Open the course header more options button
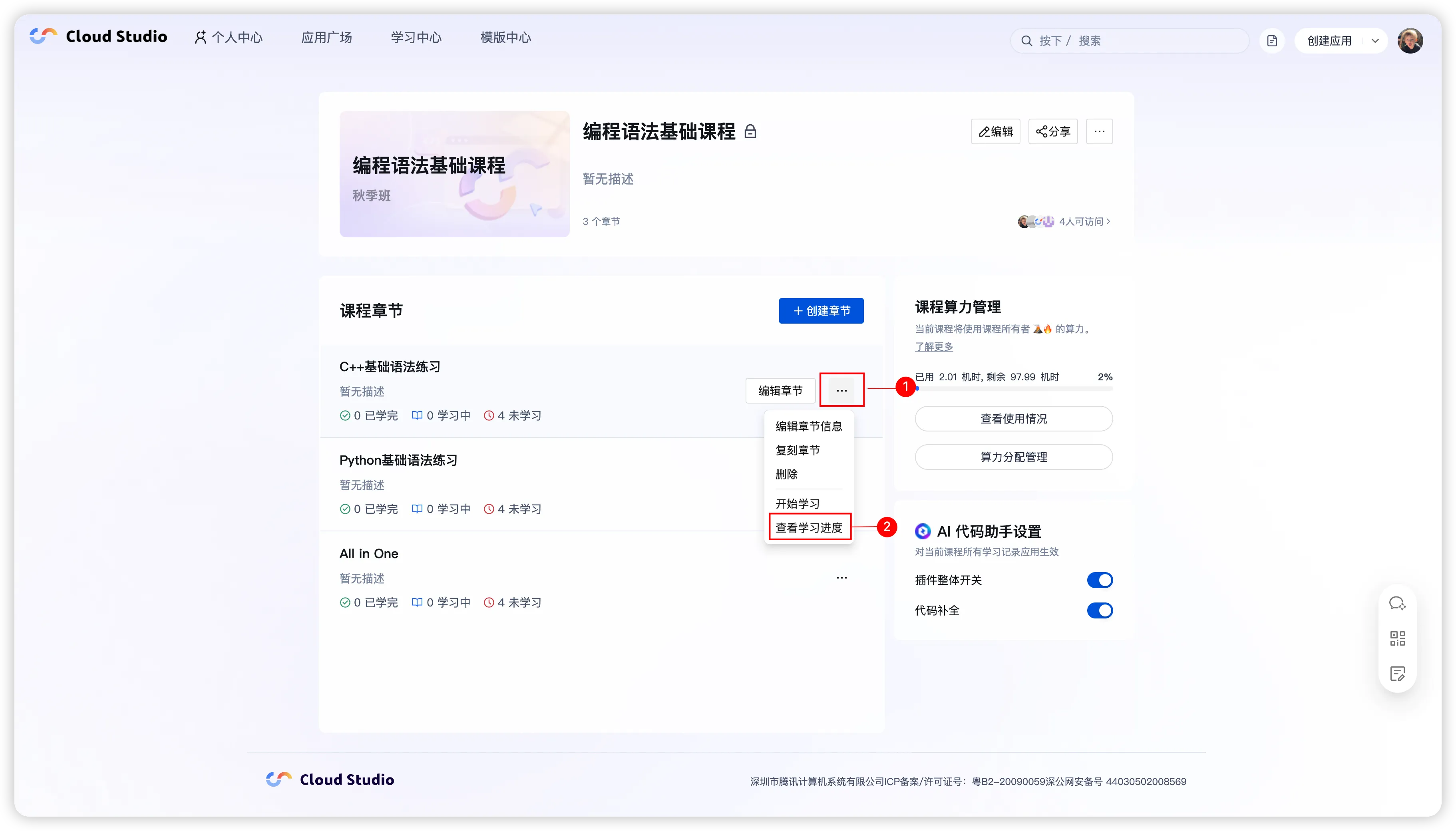Screen dimensions: 1456x831 tap(1099, 132)
